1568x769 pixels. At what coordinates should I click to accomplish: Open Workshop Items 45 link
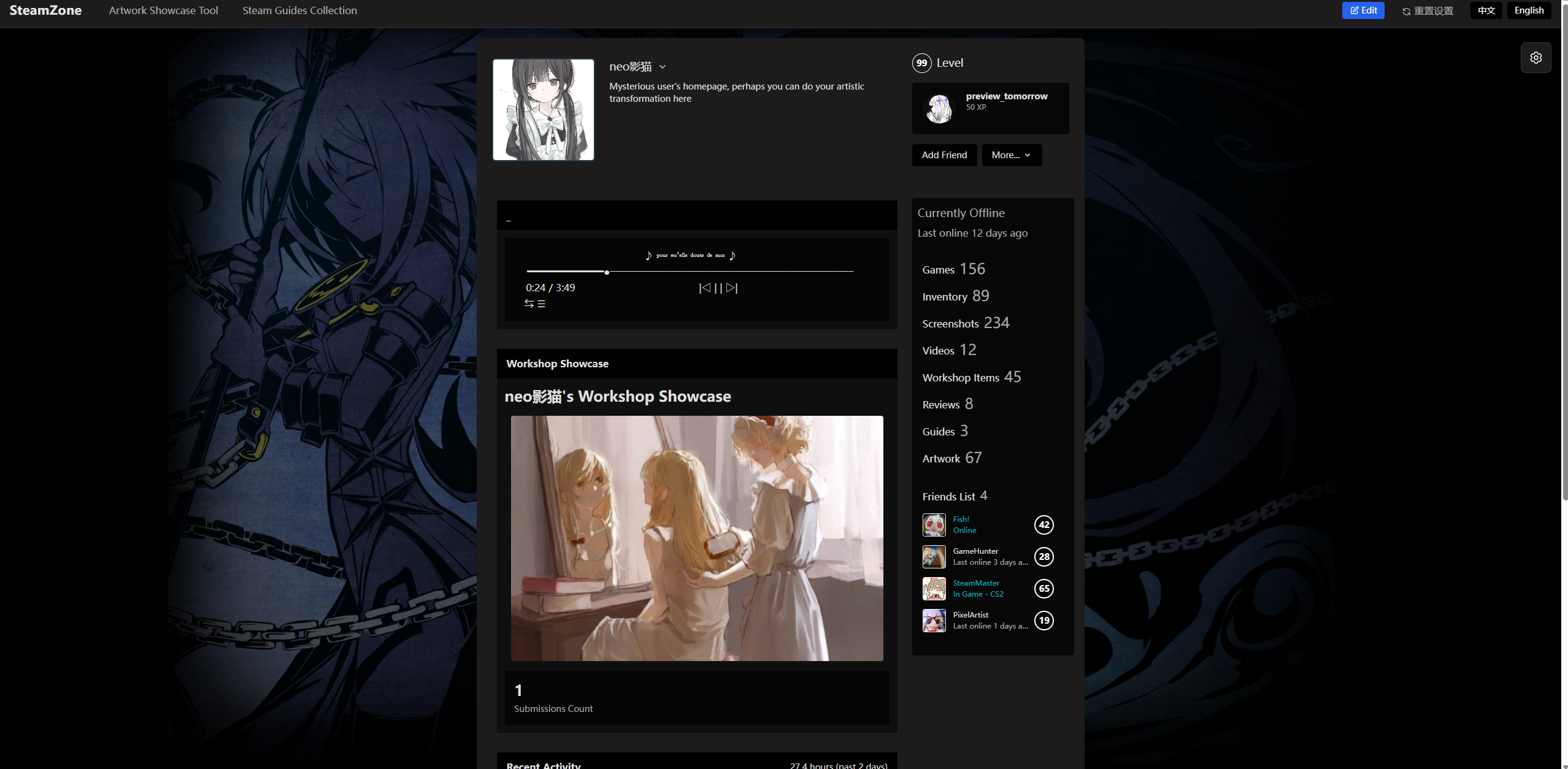[972, 377]
